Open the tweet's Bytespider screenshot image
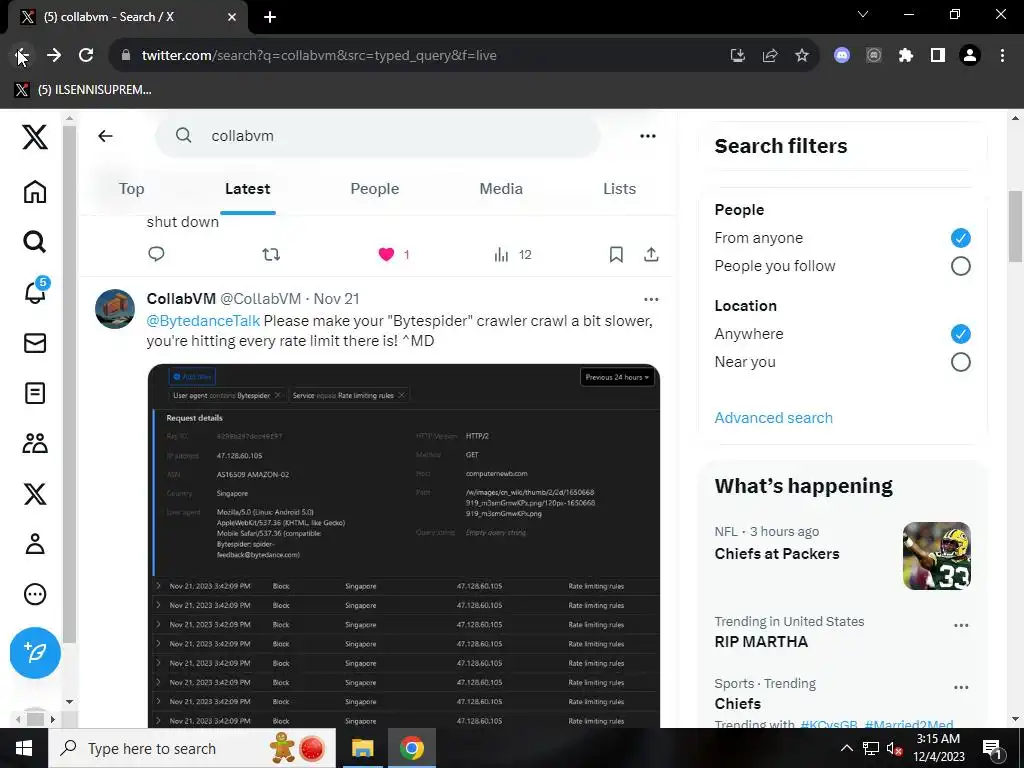The width and height of the screenshot is (1024, 768). tap(404, 546)
